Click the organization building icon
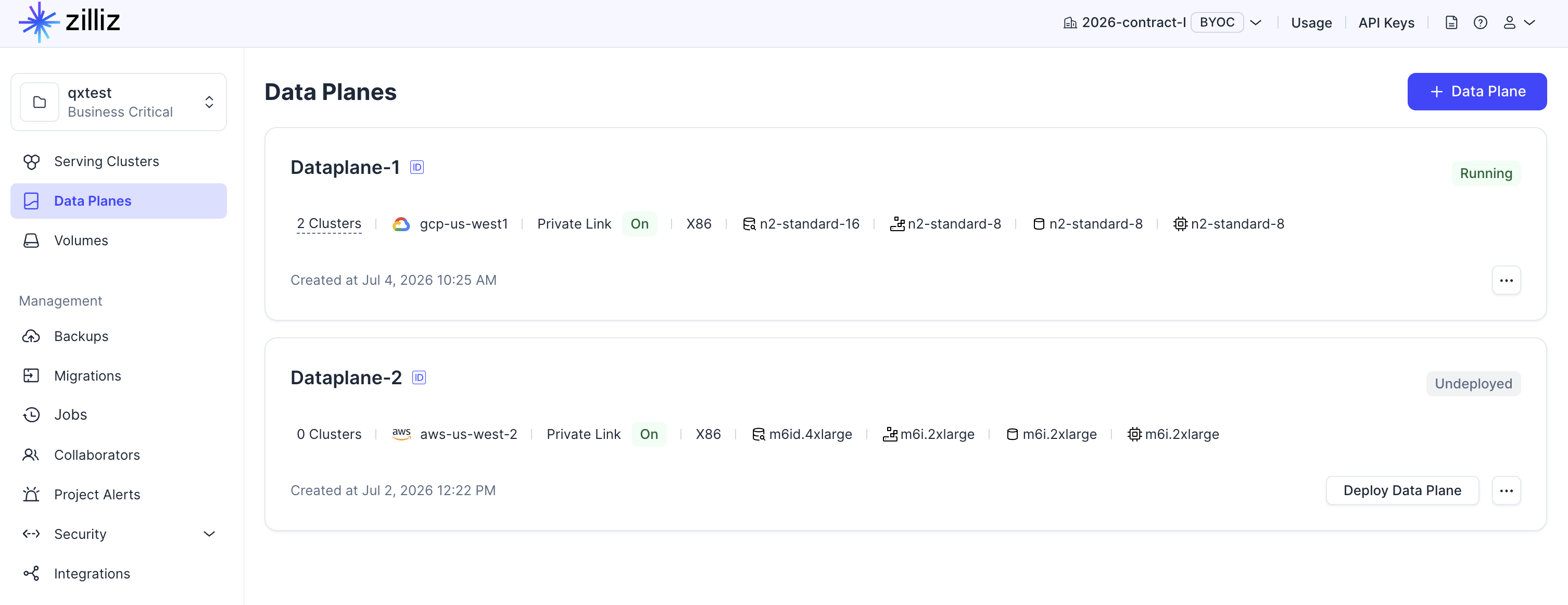Viewport: 1568px width, 605px height. tap(1069, 23)
